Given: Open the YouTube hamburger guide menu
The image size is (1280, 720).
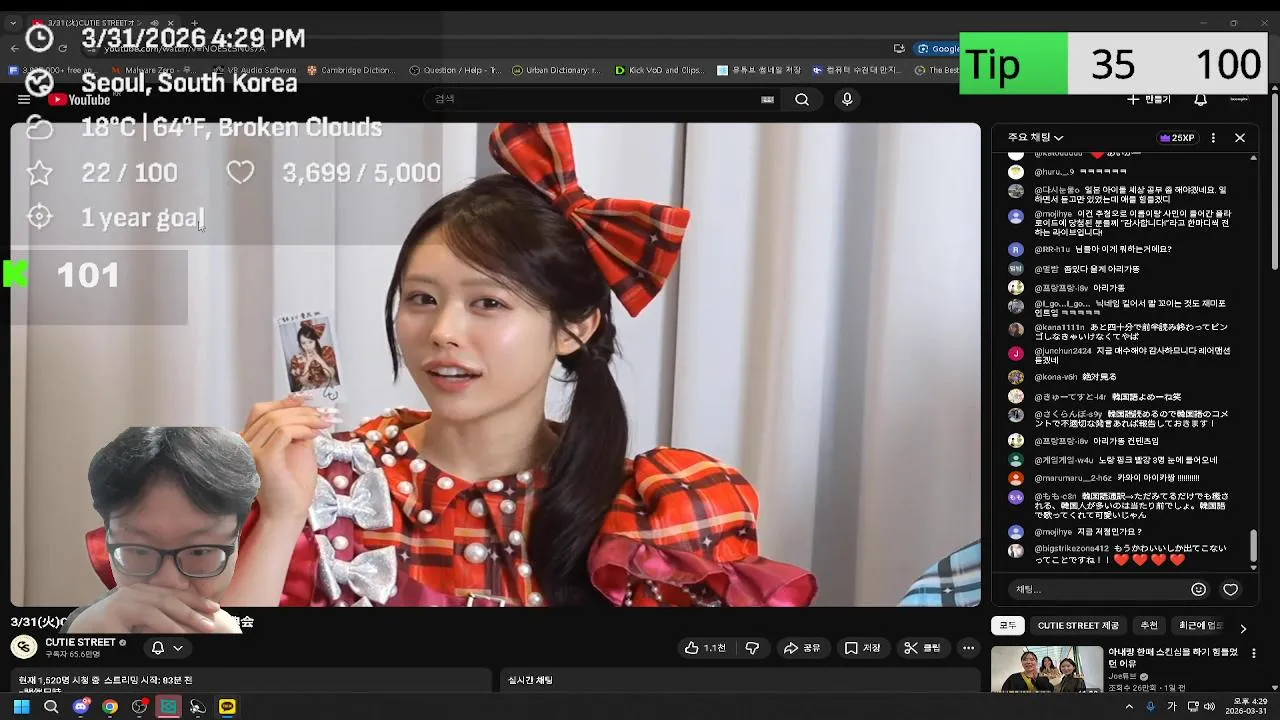Looking at the screenshot, I should (24, 99).
